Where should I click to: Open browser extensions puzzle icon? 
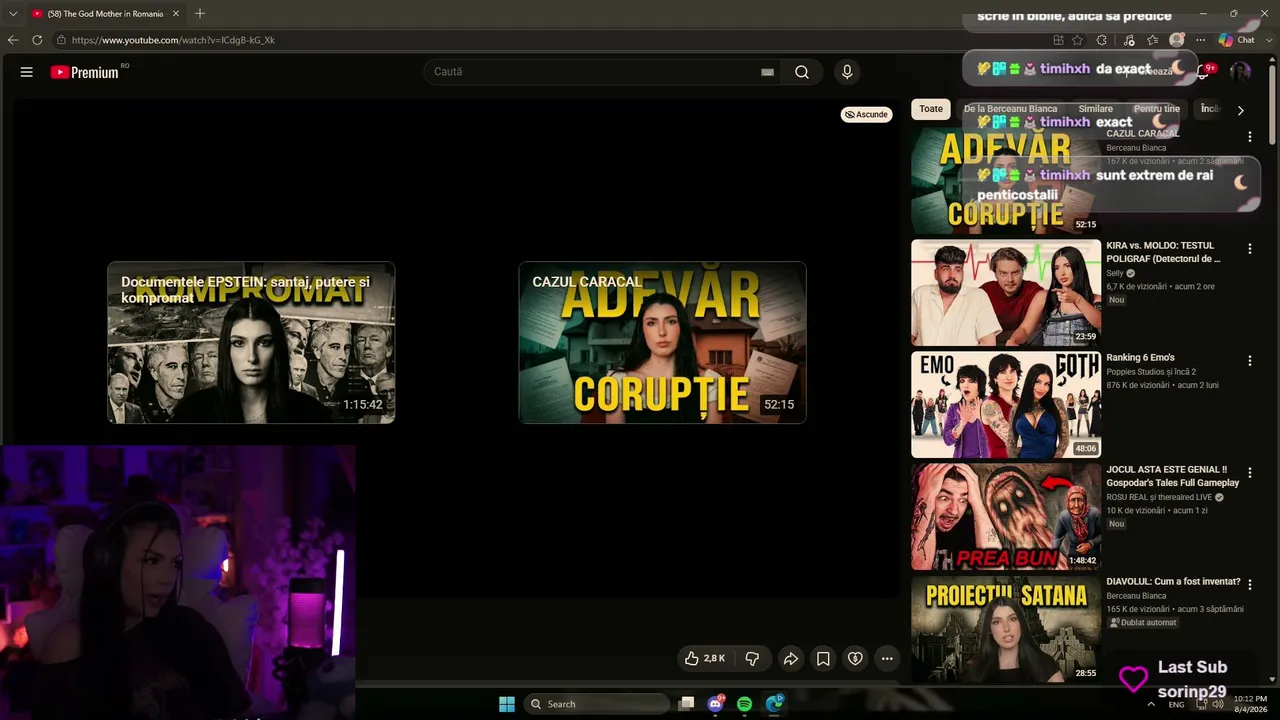click(x=1102, y=40)
